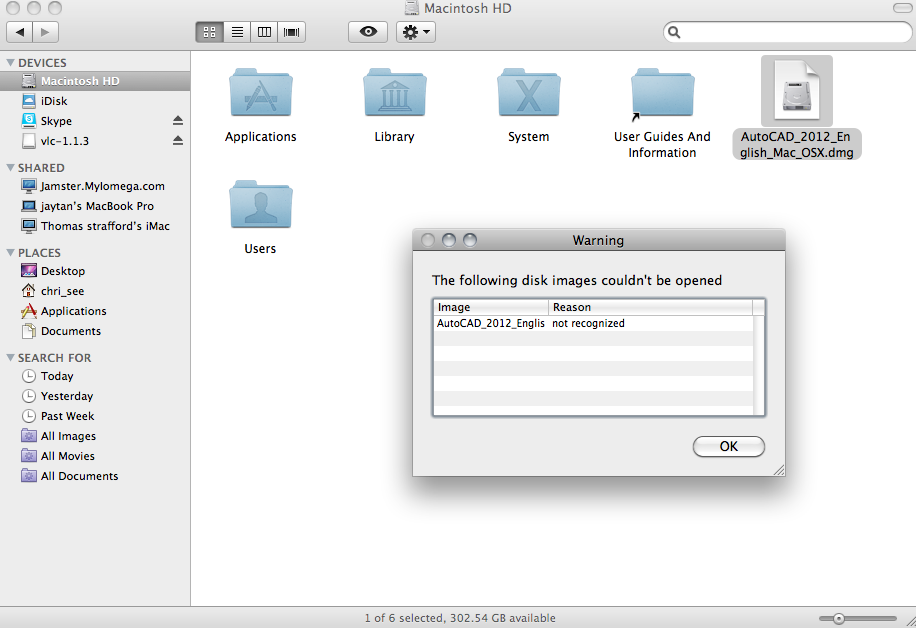The image size is (916, 628).
Task: Open Documents in sidebar
Action: click(95, 331)
